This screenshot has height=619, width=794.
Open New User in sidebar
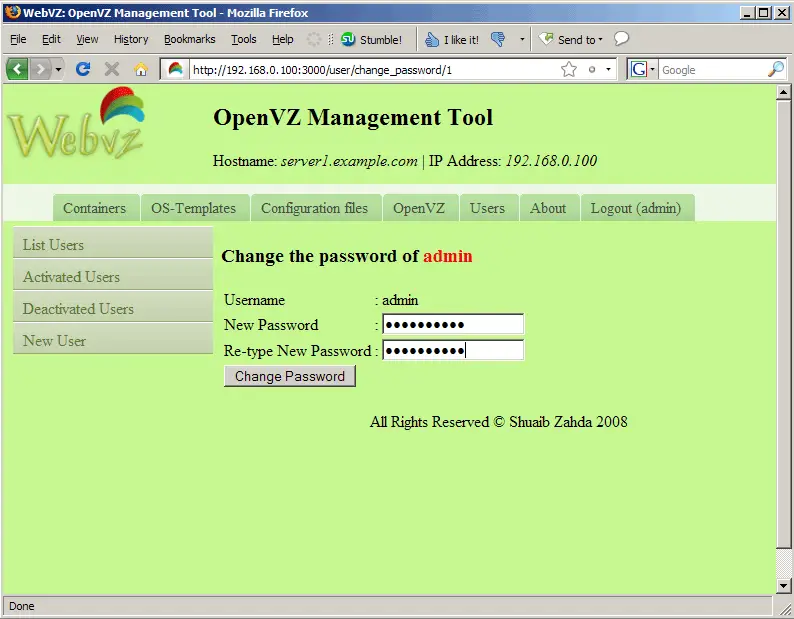point(113,340)
